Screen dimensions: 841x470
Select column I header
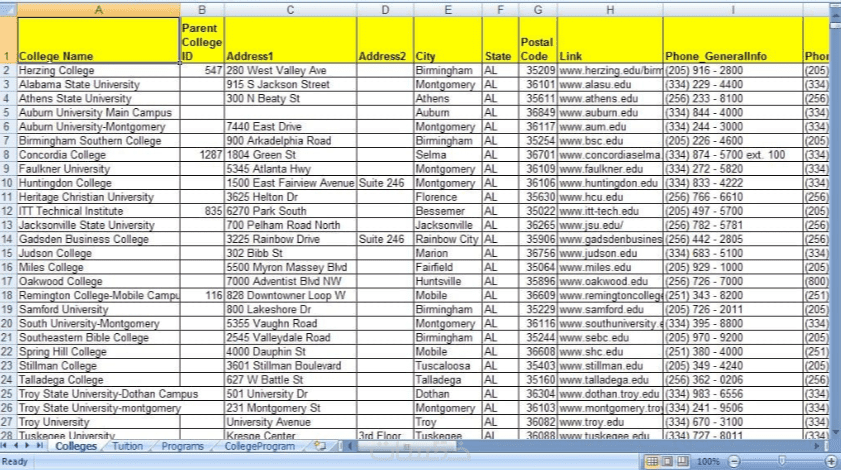point(733,10)
